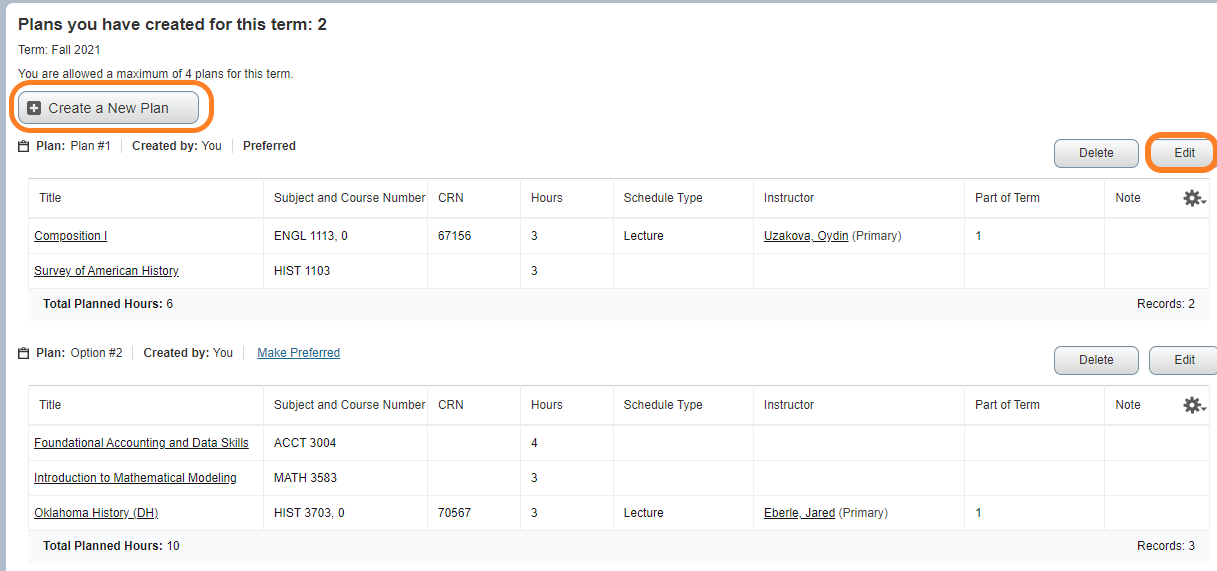
Task: Open the gear settings for Plan #1 table
Action: [x=1193, y=198]
